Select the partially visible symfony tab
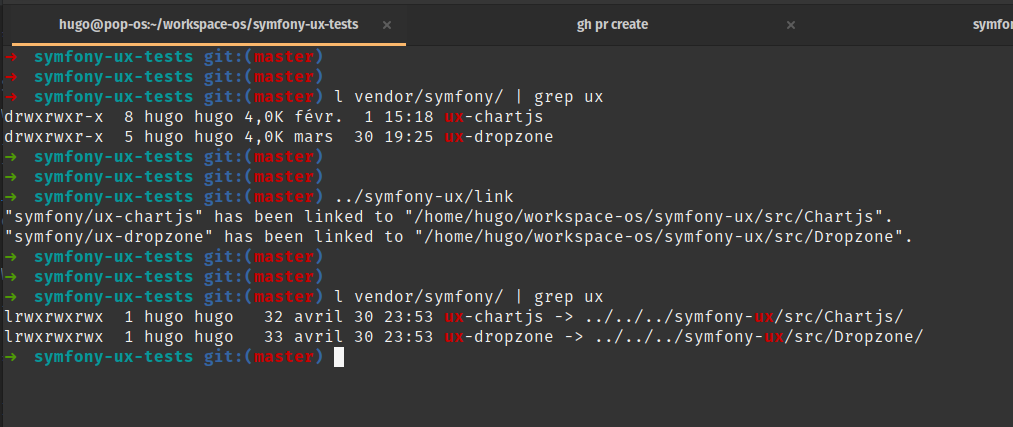This screenshot has width=1013, height=427. click(992, 25)
